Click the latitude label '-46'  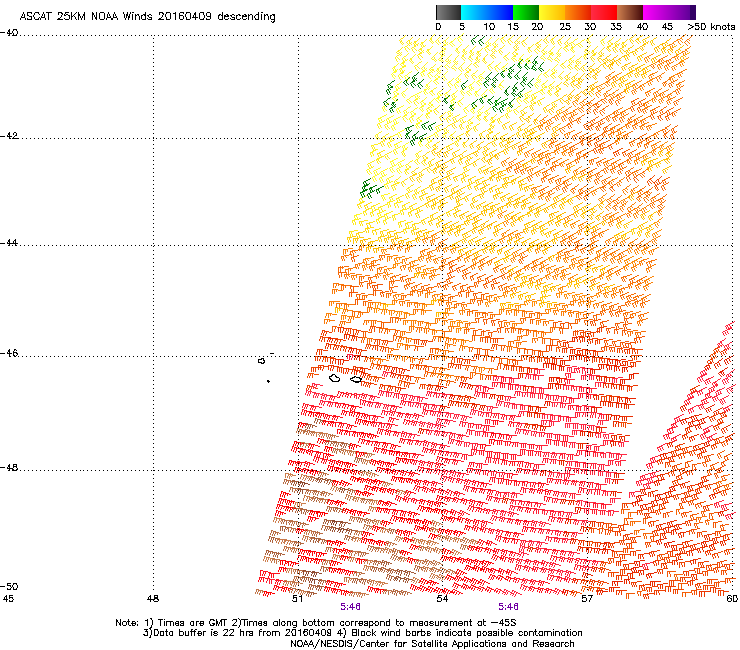(9, 353)
